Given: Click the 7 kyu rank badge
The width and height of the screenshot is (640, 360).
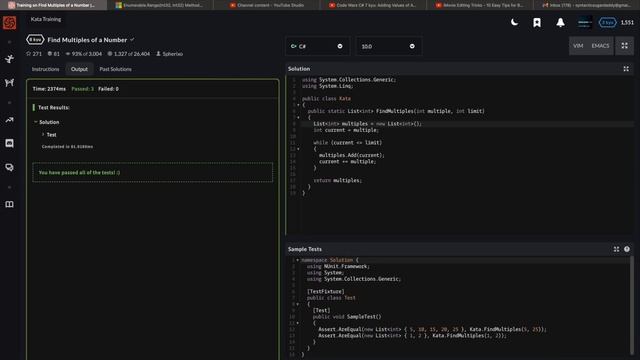Looking at the screenshot, I should (x=607, y=22).
